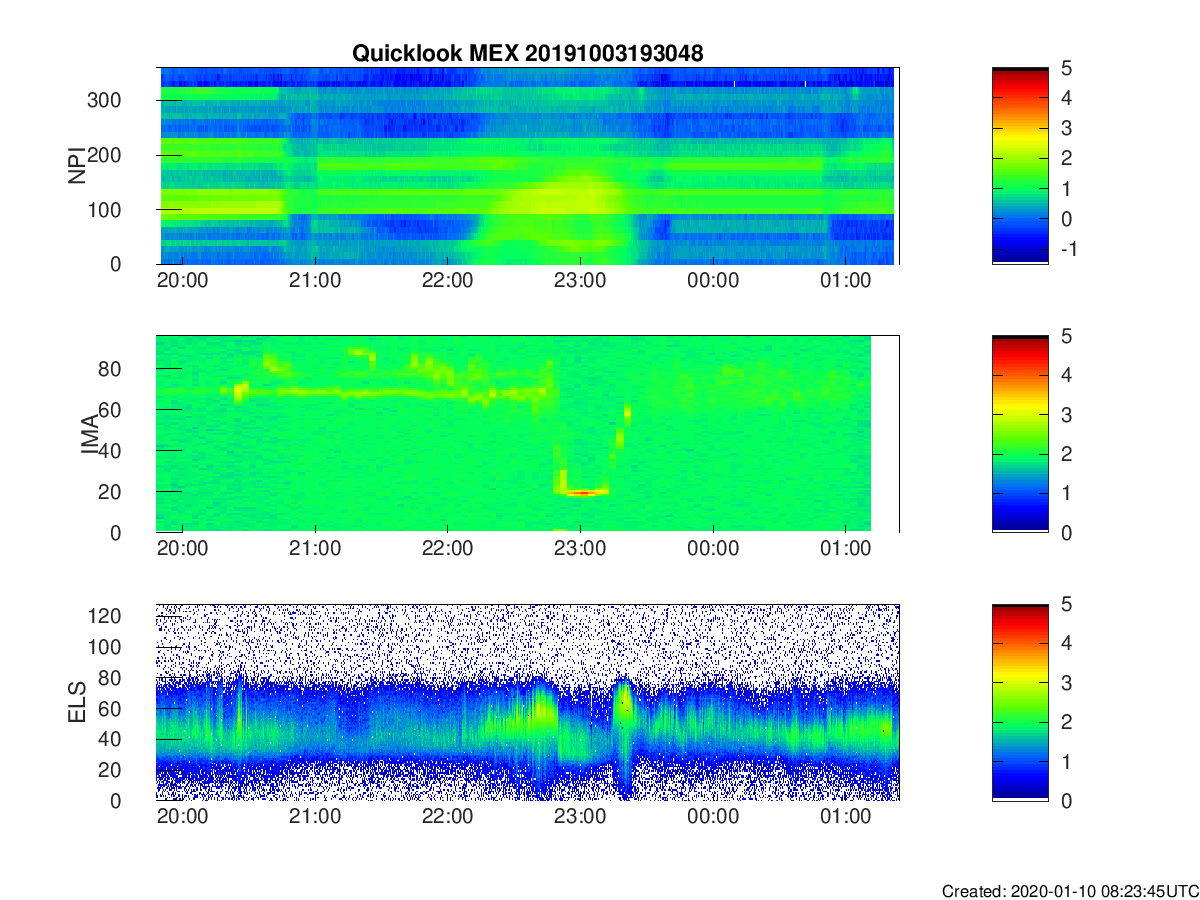Click the Created 2020-01-10 timestamp text

click(1070, 890)
